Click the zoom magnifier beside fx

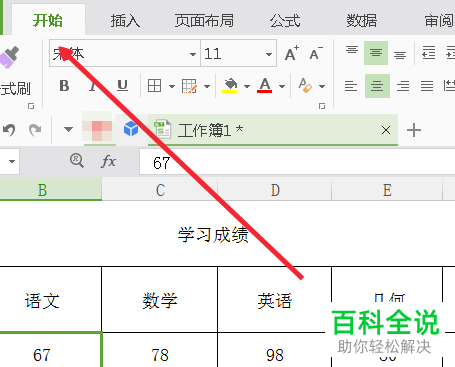pyautogui.click(x=77, y=161)
